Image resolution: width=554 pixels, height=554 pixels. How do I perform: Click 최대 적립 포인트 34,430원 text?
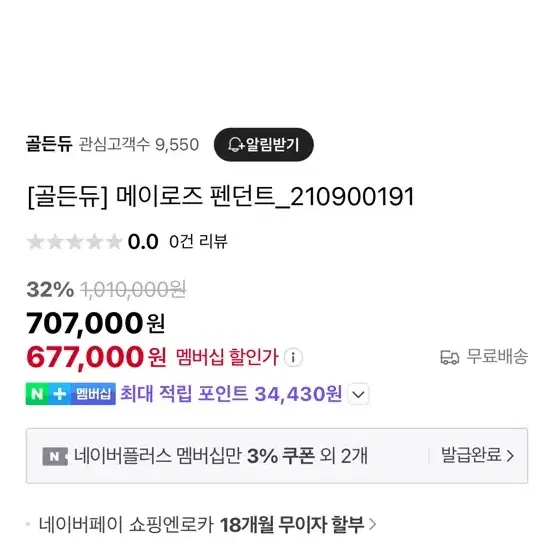[x=231, y=394]
